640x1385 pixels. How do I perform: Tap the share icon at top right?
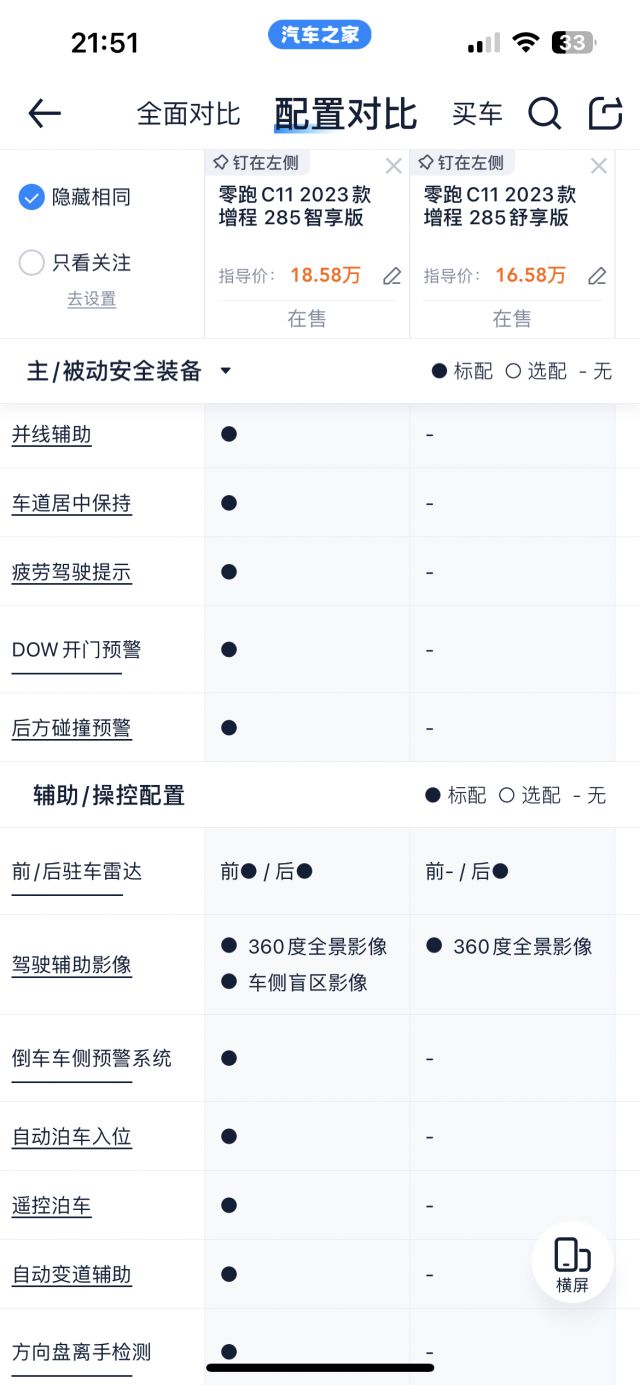click(x=605, y=113)
